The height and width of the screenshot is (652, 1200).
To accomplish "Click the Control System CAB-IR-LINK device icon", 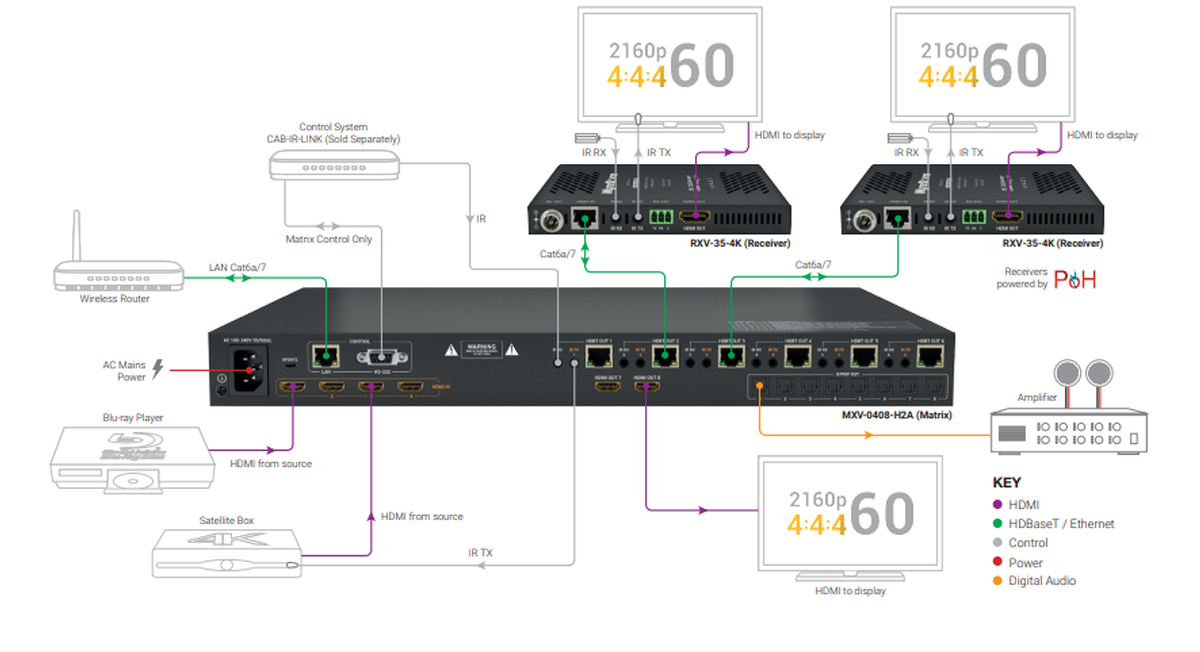I will [x=334, y=164].
